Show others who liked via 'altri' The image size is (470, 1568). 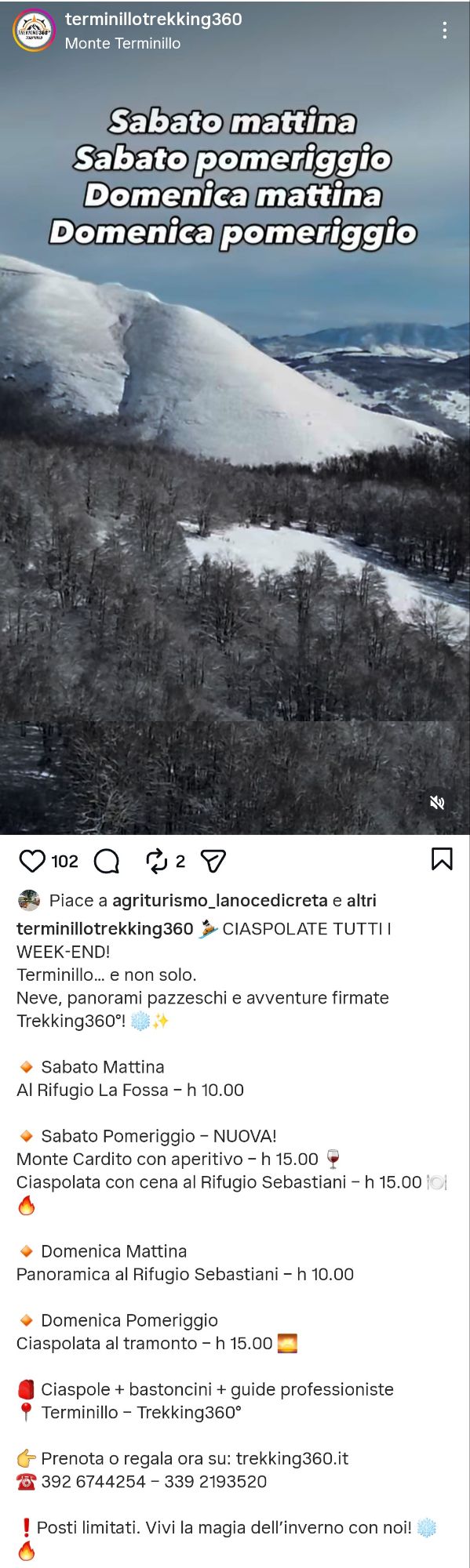[x=362, y=901]
